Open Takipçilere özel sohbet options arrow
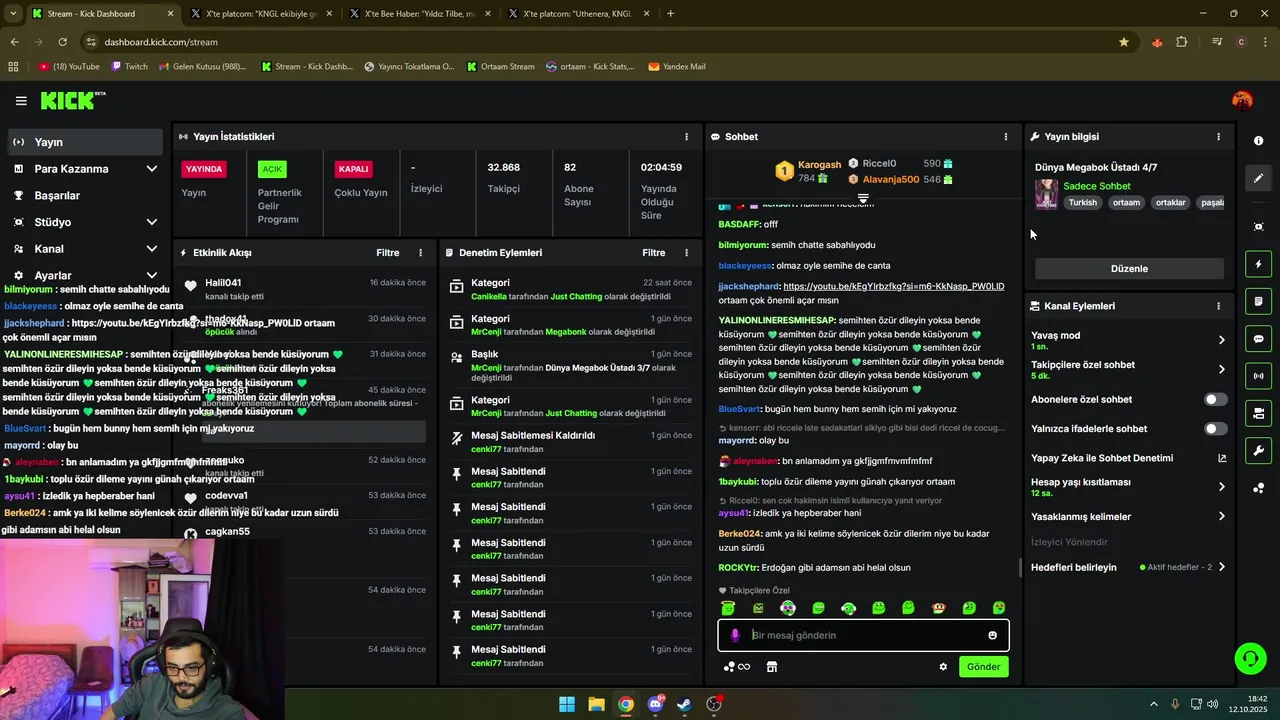The width and height of the screenshot is (1280, 720). pos(1221,369)
